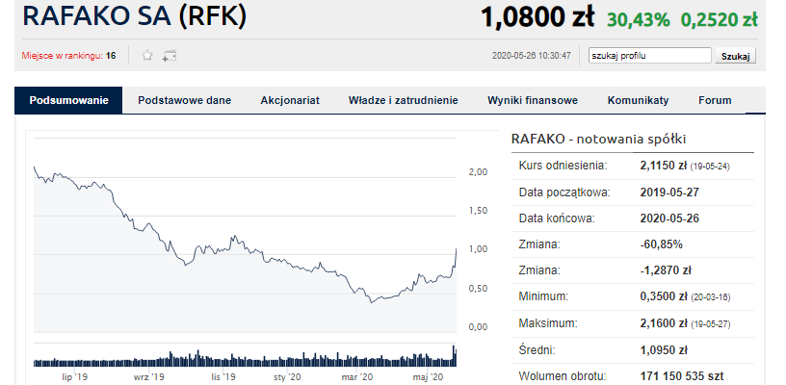Click the wrz '19 label on chart axis
Image resolution: width=786 pixels, height=385 pixels.
(149, 376)
